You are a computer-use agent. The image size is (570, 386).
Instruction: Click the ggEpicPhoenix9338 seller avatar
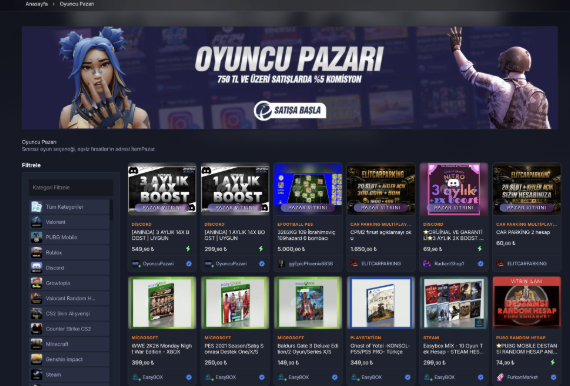[x=281, y=264]
